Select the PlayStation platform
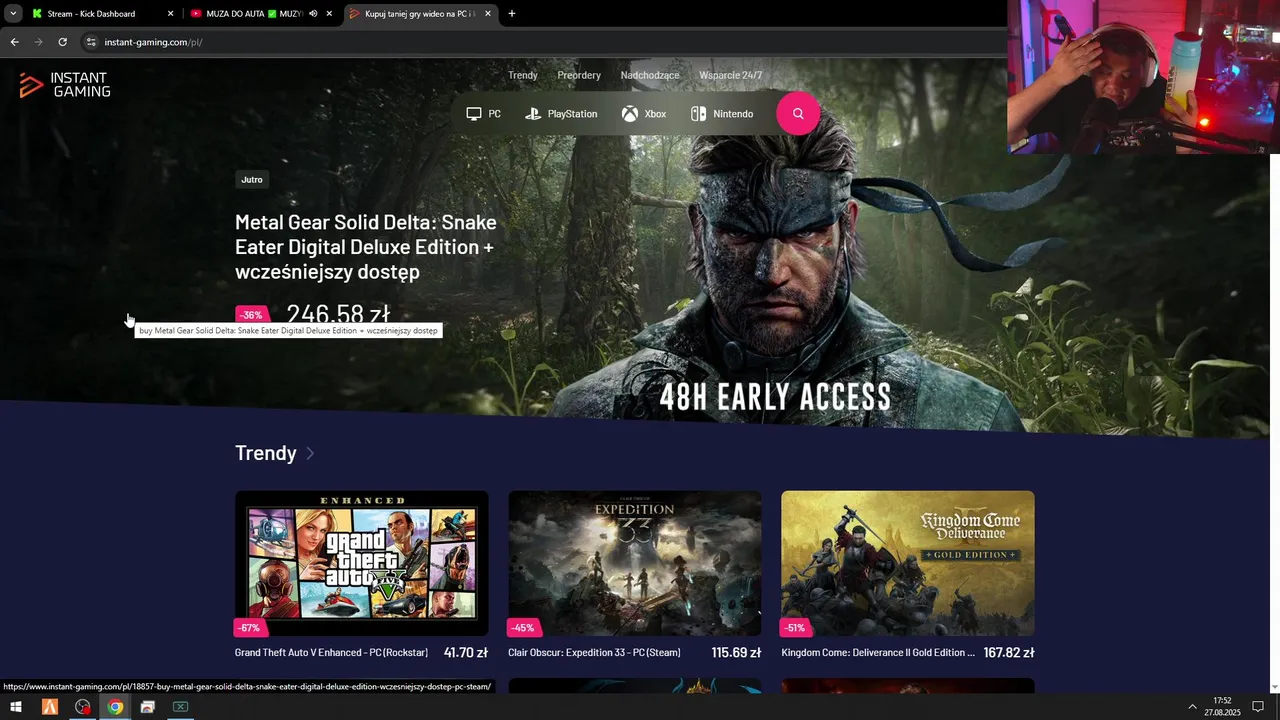1280x720 pixels. [x=561, y=114]
